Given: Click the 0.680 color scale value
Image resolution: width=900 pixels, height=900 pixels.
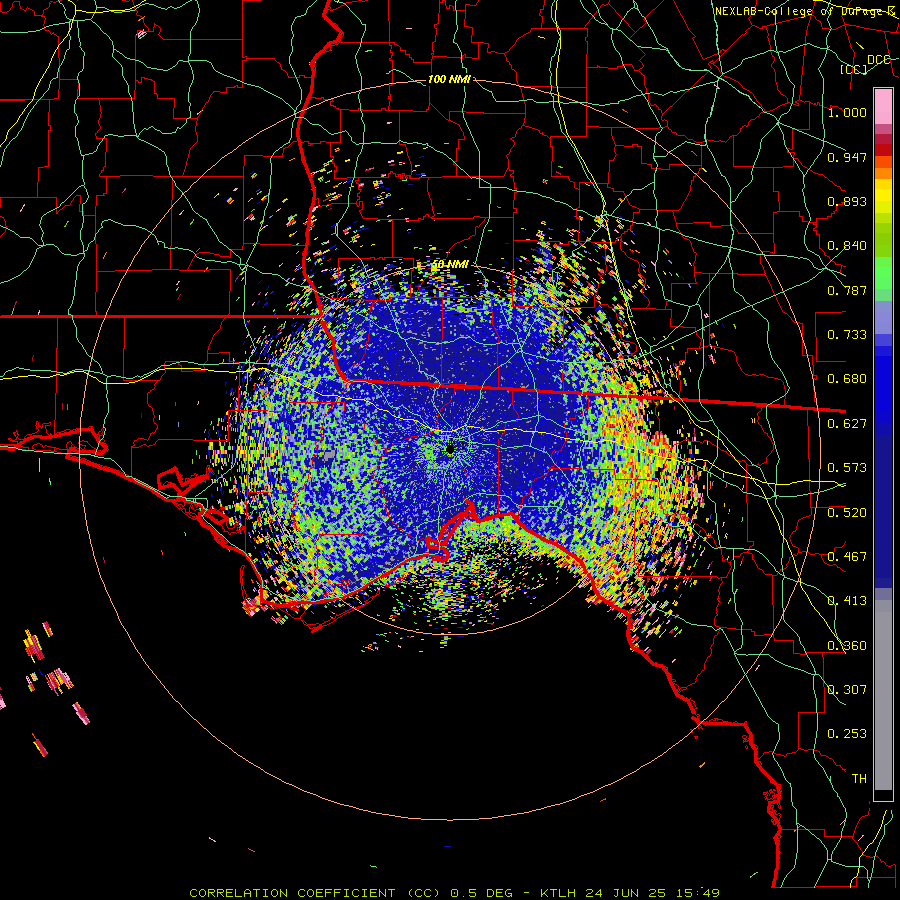Looking at the screenshot, I should click(x=847, y=379).
